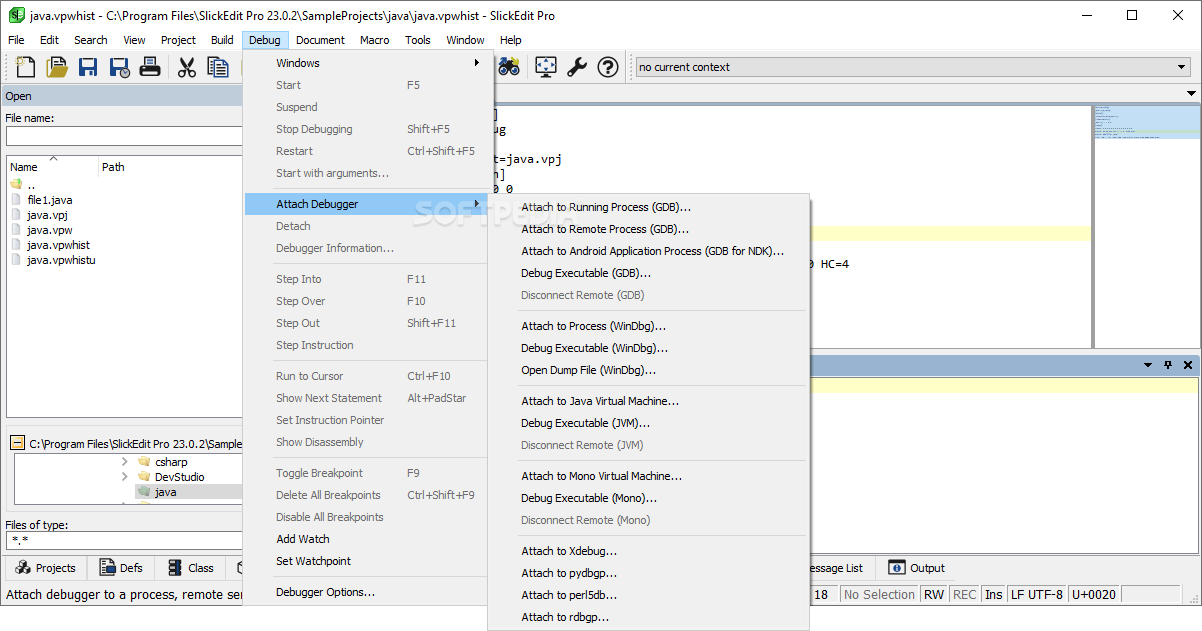The width and height of the screenshot is (1202, 631).
Task: Switch to the Class tab
Action: 190,568
